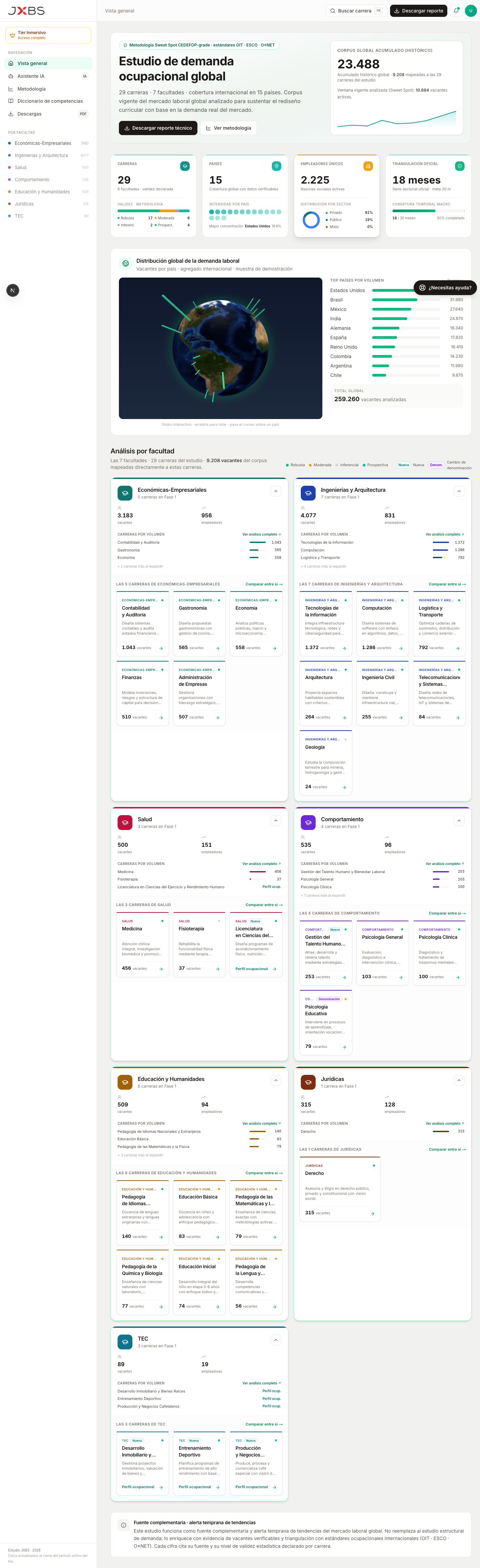Image resolution: width=480 pixels, height=1568 pixels.
Task: Click the sector distribution donut chart
Action: 311,220
